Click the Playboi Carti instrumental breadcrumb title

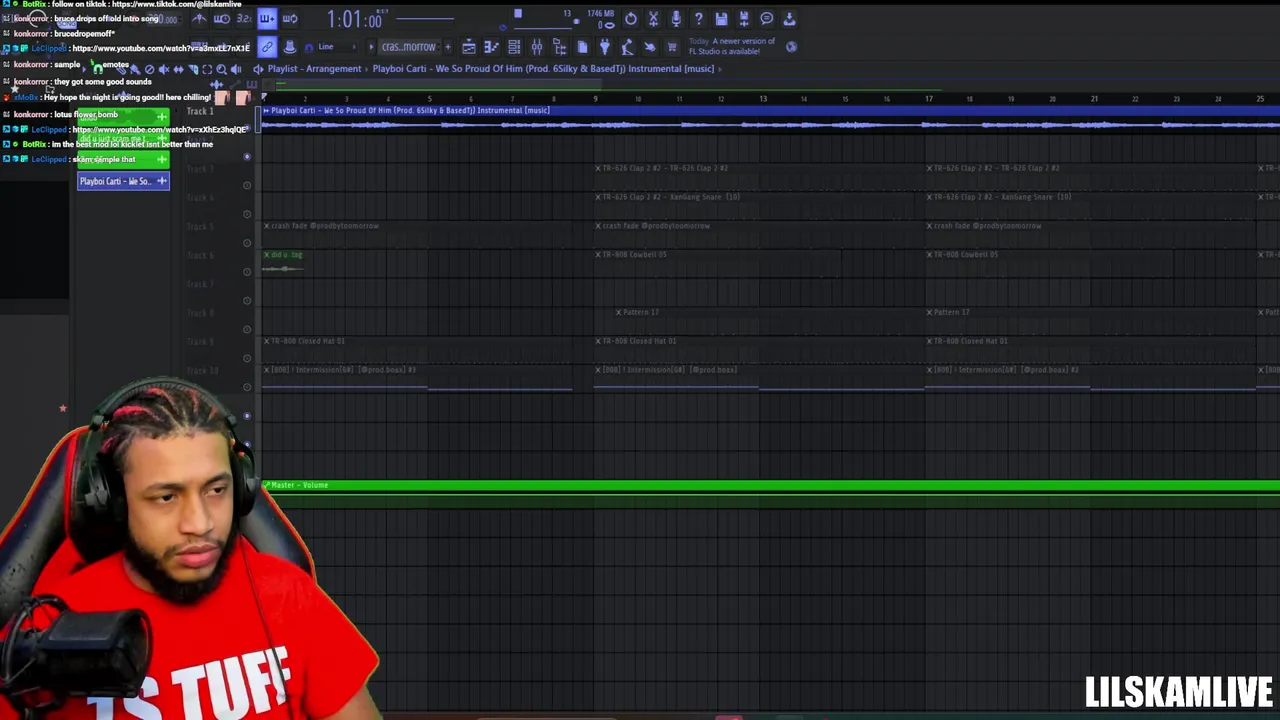544,69
